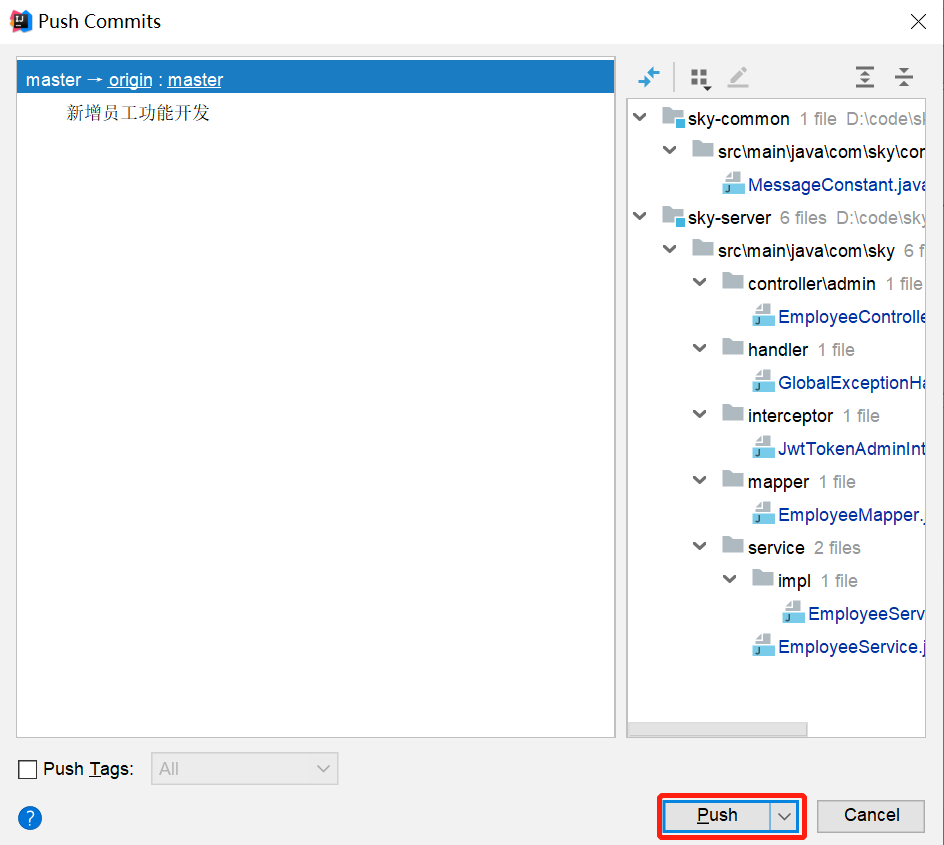Collapse the sky-server module node

click(x=640, y=218)
